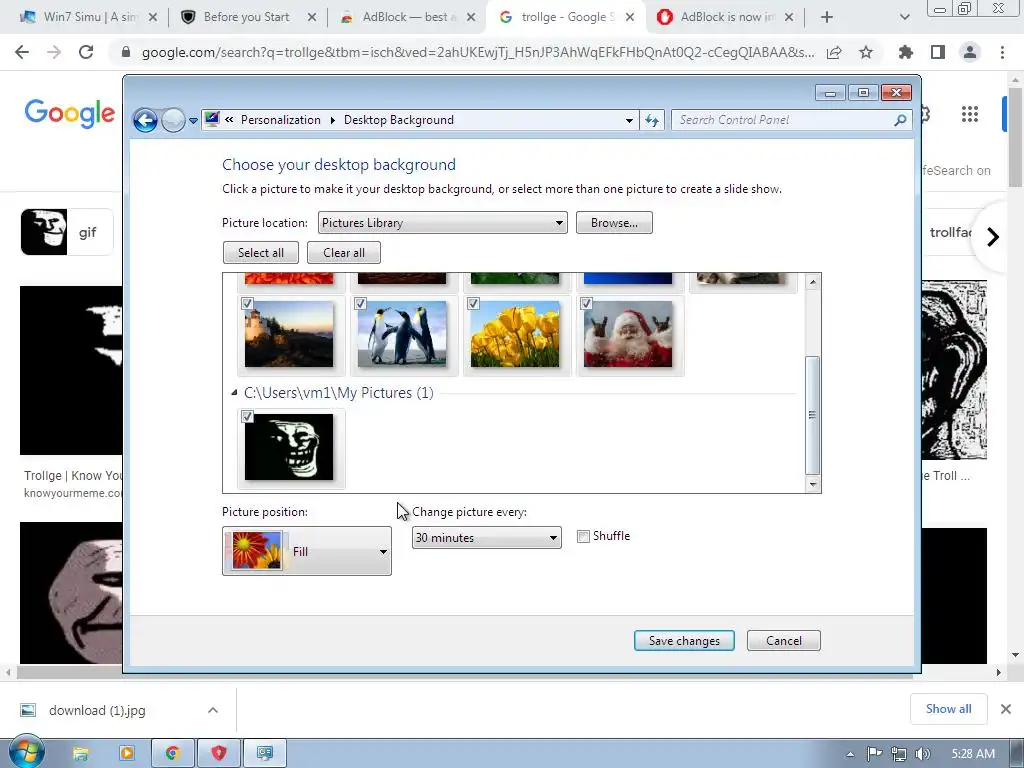This screenshot has height=768, width=1024.
Task: Open the tab search chevron in Chrome
Action: pos(904,17)
